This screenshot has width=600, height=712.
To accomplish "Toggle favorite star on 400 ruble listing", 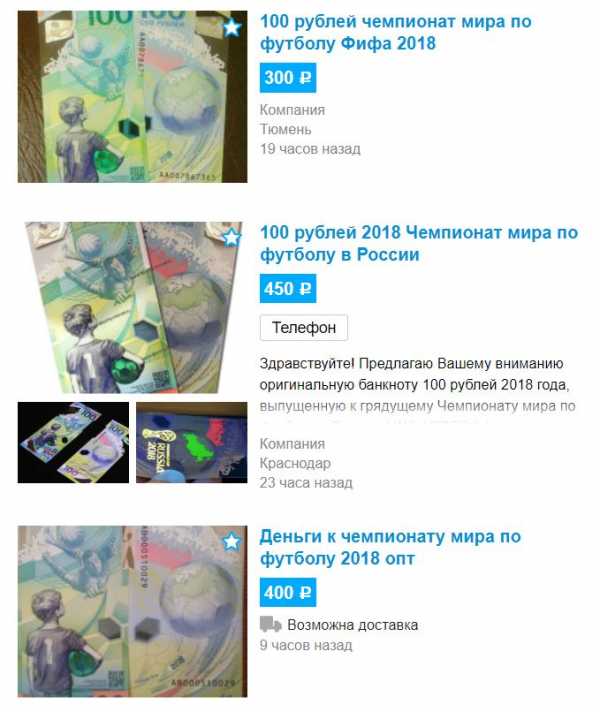I will coord(232,541).
